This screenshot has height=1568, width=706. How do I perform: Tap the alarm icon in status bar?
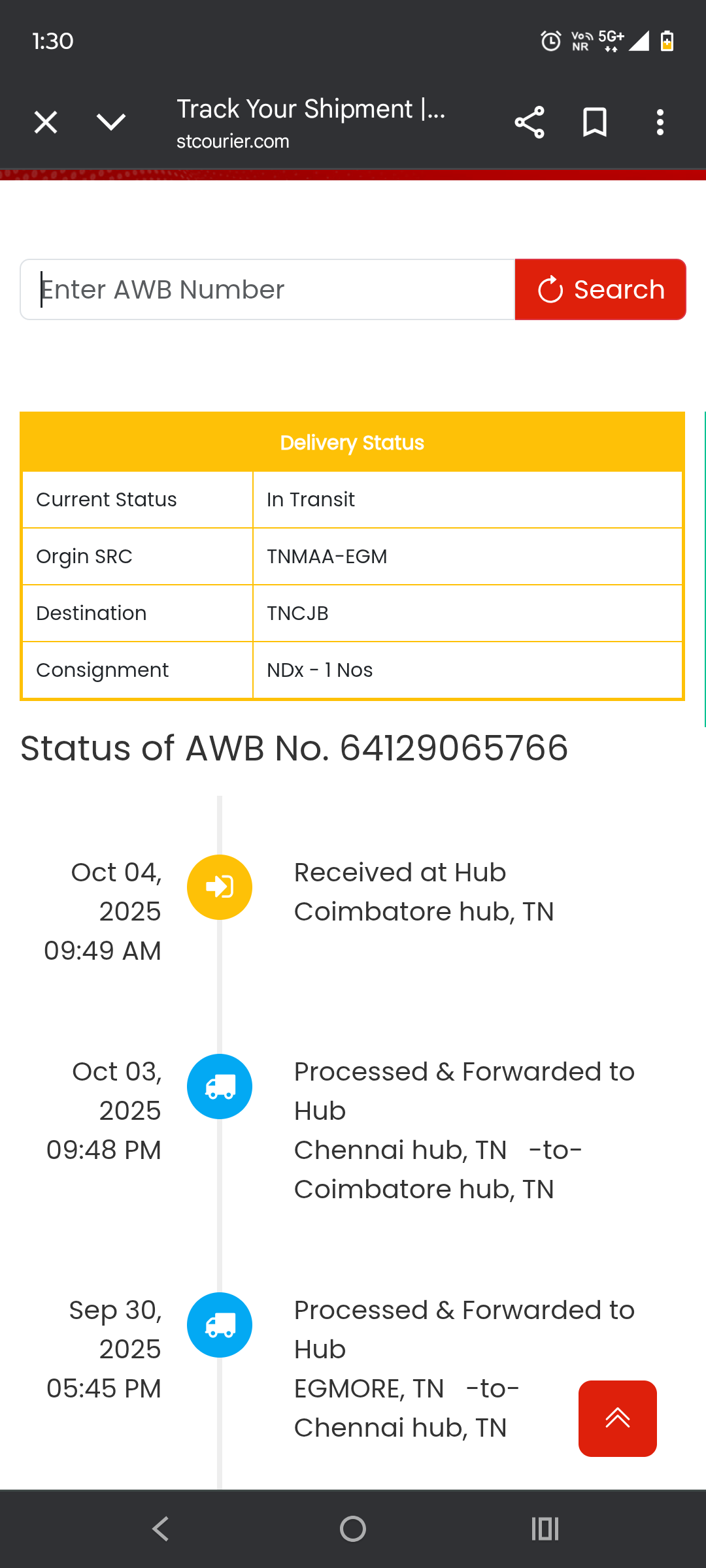pos(551,41)
